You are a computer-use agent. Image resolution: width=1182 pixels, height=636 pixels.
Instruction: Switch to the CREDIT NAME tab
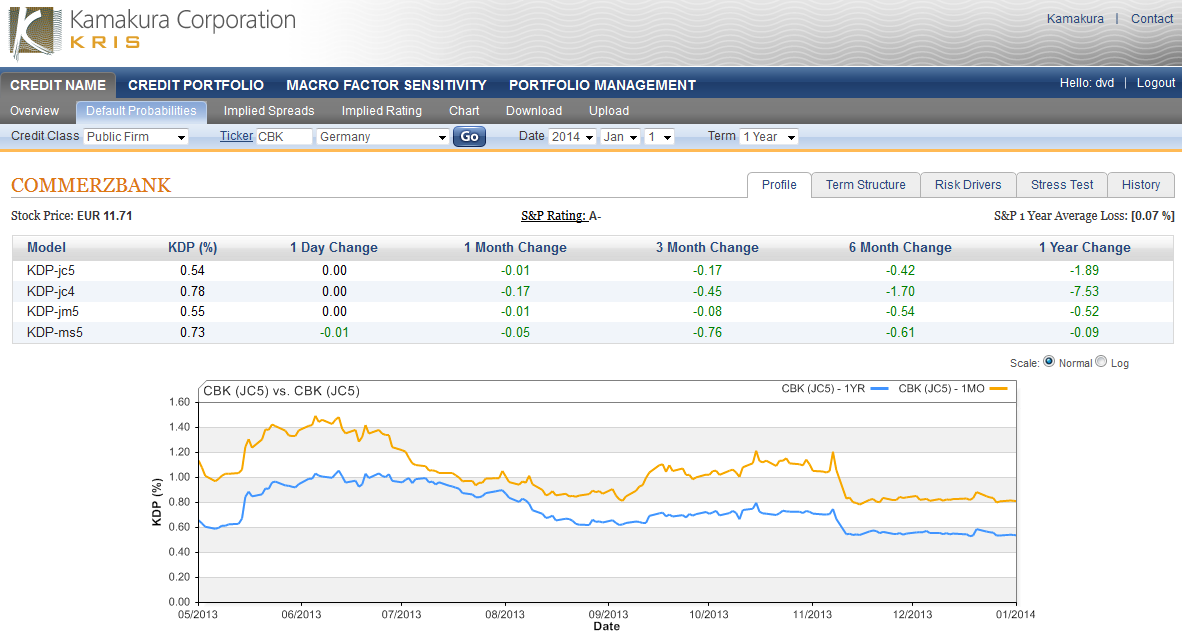tap(58, 85)
